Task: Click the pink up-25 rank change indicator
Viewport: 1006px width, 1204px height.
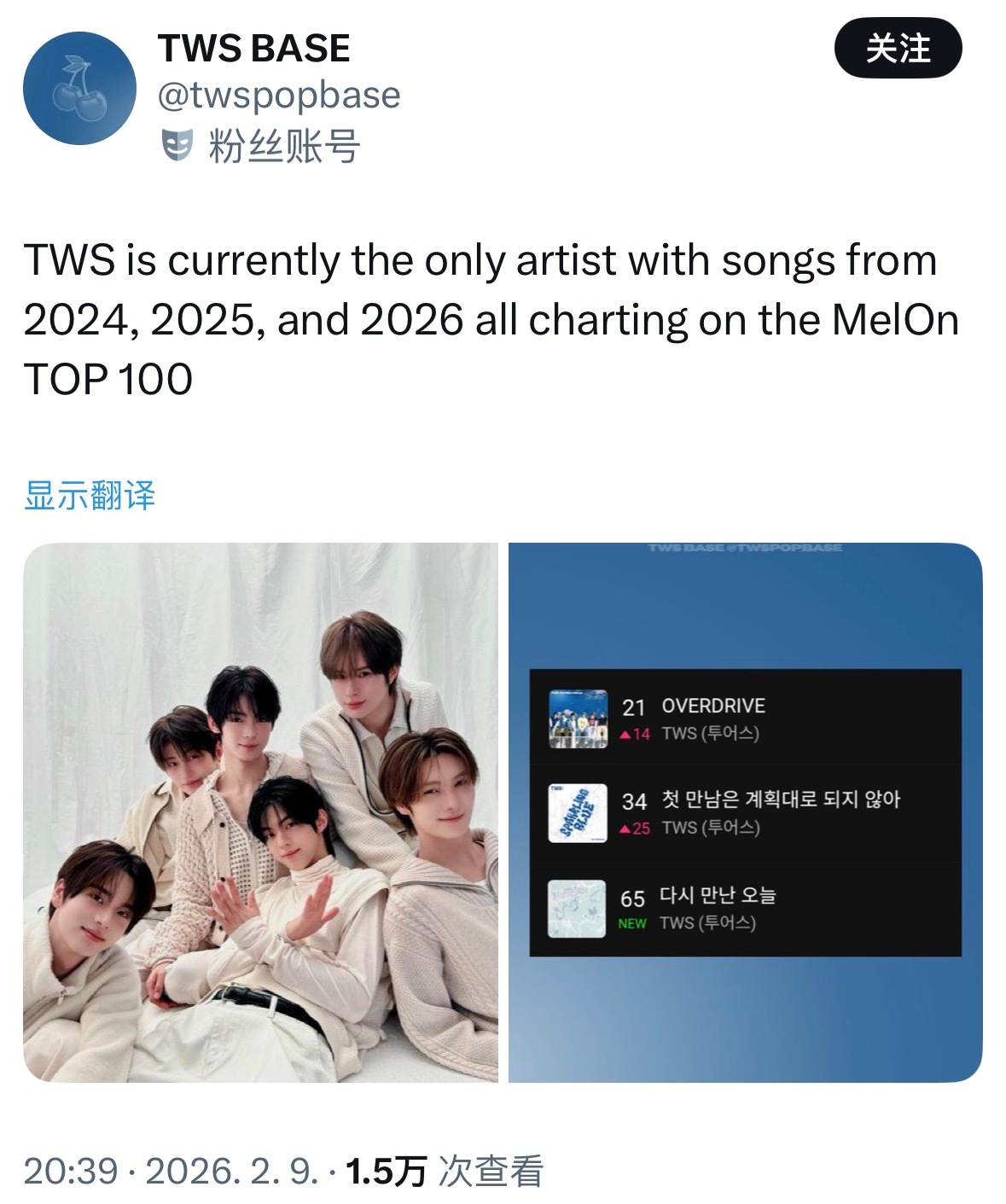Action: tap(635, 828)
